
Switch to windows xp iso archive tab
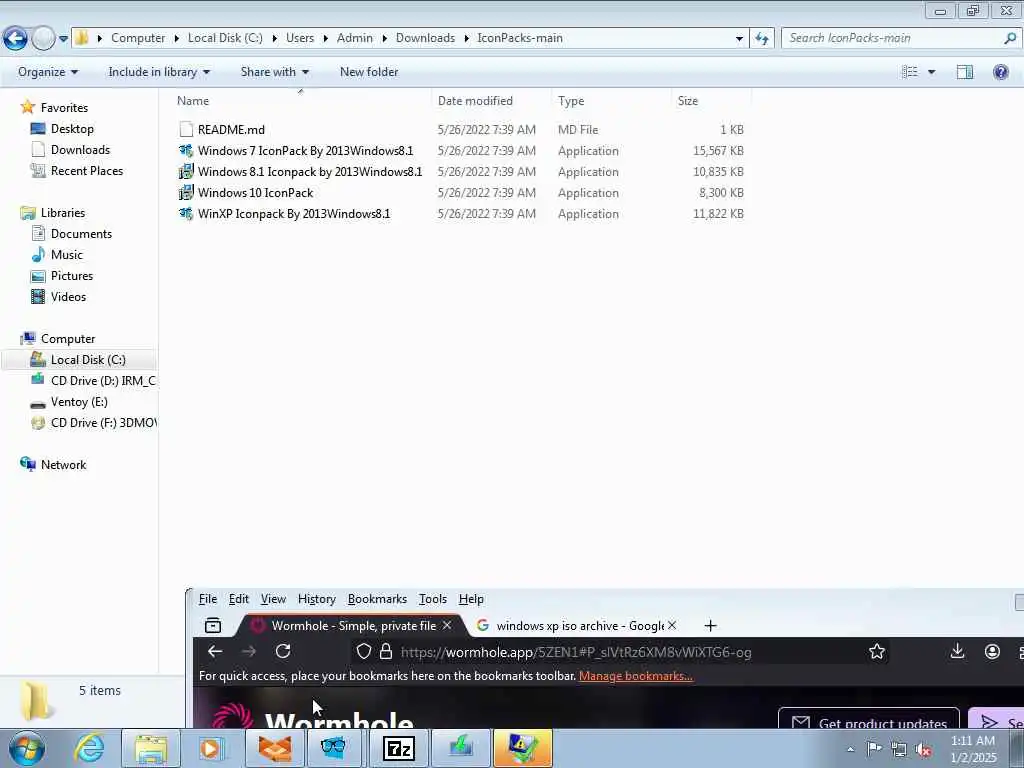578,626
